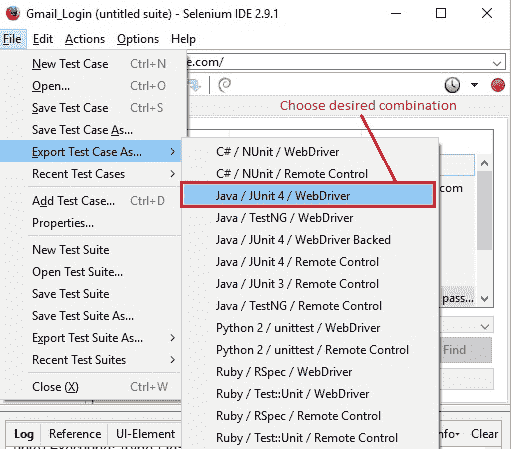This screenshot has width=511, height=449.
Task: Export as Java / TestNG / WebDriver
Action: [310, 218]
